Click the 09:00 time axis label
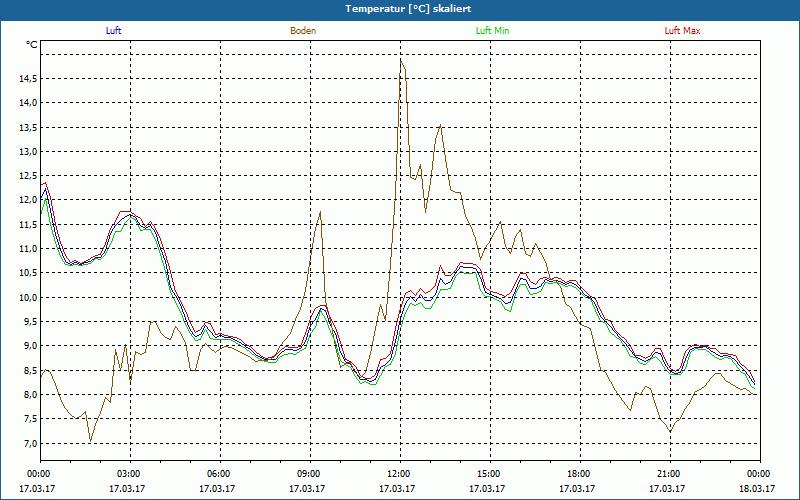Screen dimensions: 800x500 [310, 474]
